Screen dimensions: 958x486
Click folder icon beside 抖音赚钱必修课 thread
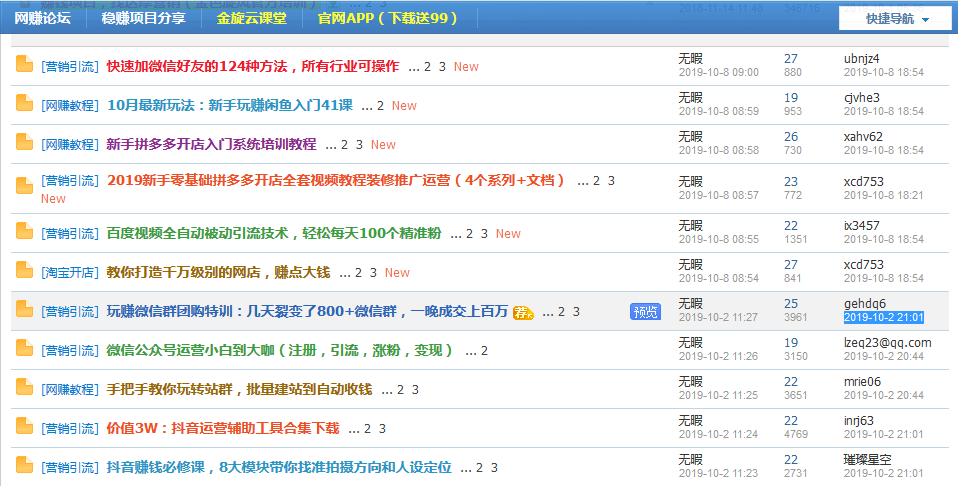coord(24,466)
